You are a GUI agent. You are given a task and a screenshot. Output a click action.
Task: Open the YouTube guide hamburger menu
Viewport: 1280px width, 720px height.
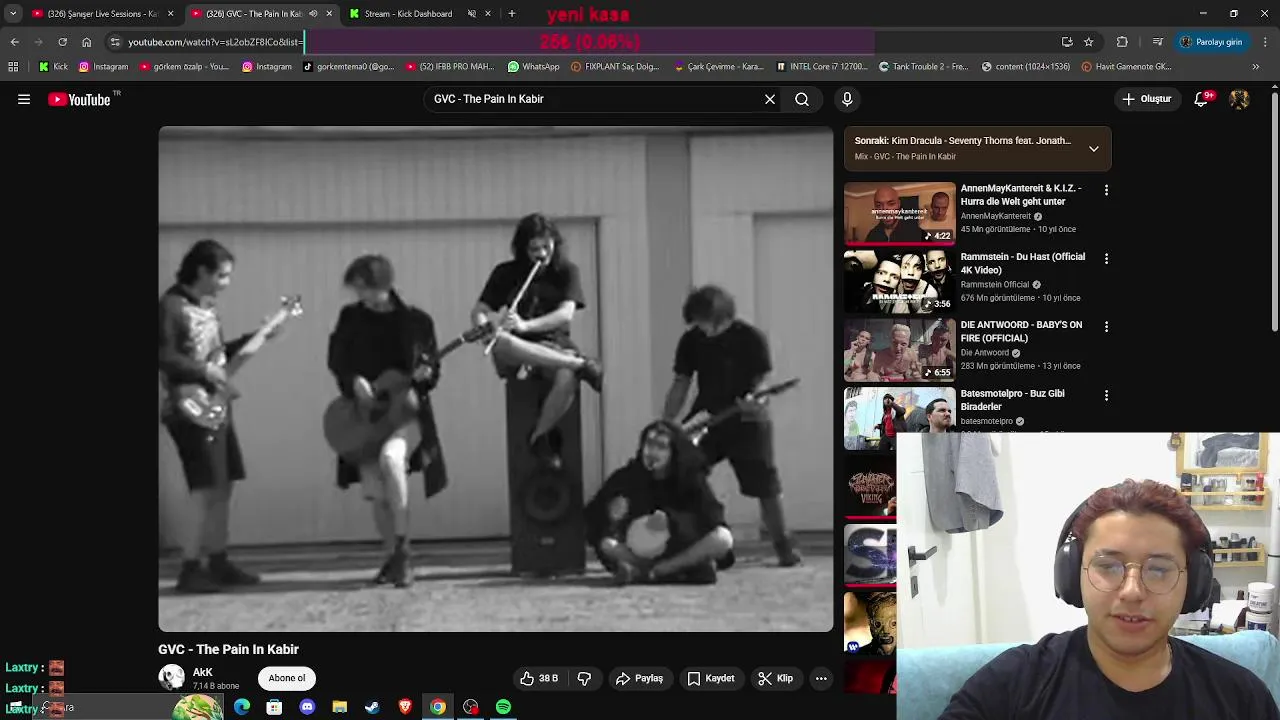point(24,99)
